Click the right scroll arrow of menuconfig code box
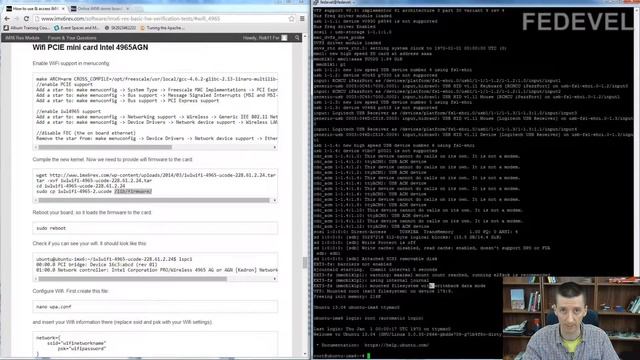This screenshot has width=640, height=360. click(275, 147)
